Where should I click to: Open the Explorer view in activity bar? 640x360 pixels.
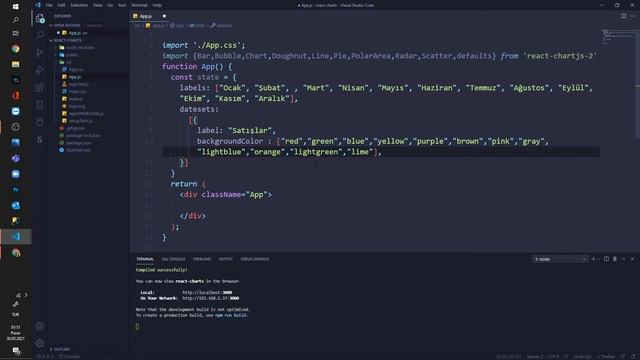click(x=40, y=19)
